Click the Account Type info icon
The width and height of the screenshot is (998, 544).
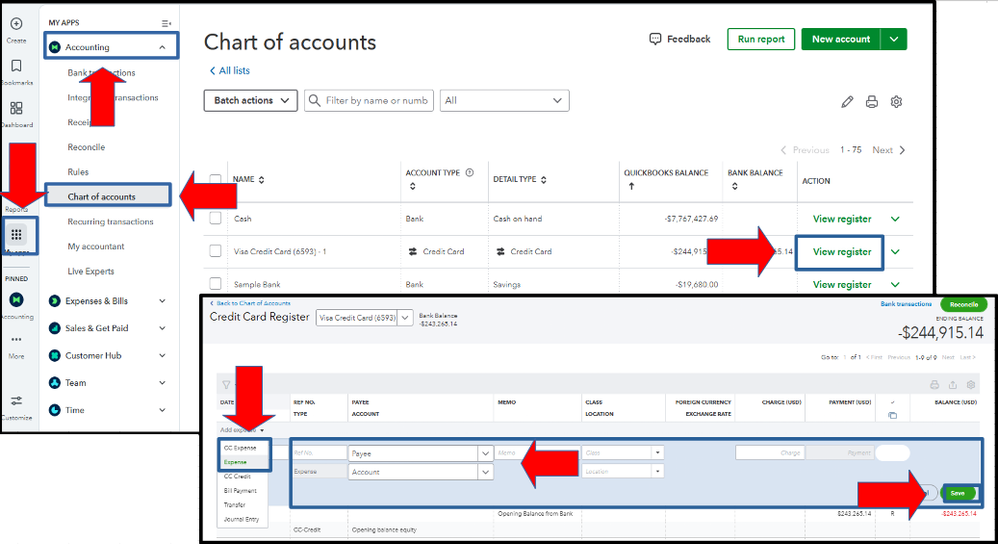(470, 172)
